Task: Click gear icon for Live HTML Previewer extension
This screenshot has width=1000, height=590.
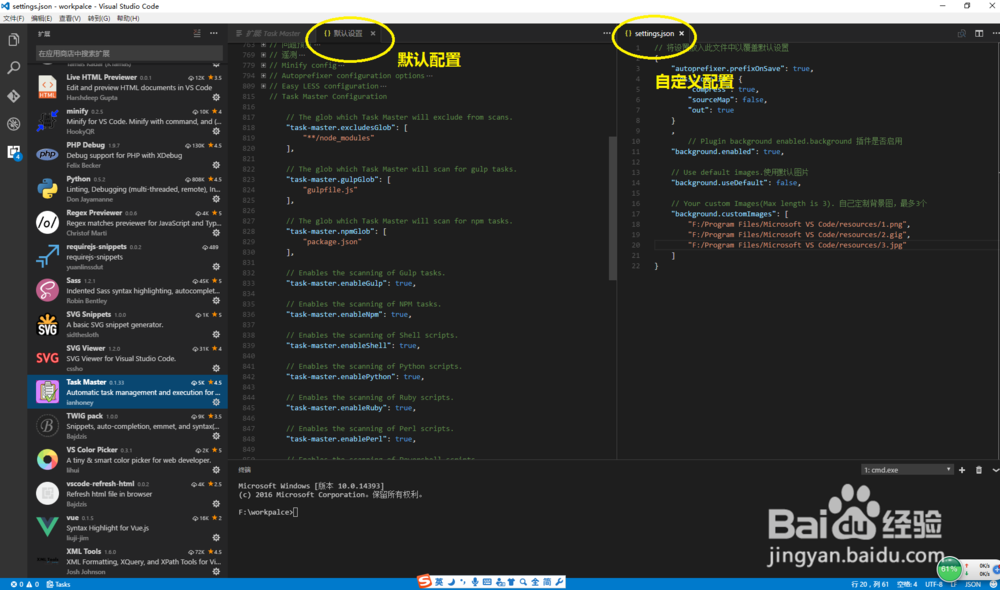Action: [216, 98]
